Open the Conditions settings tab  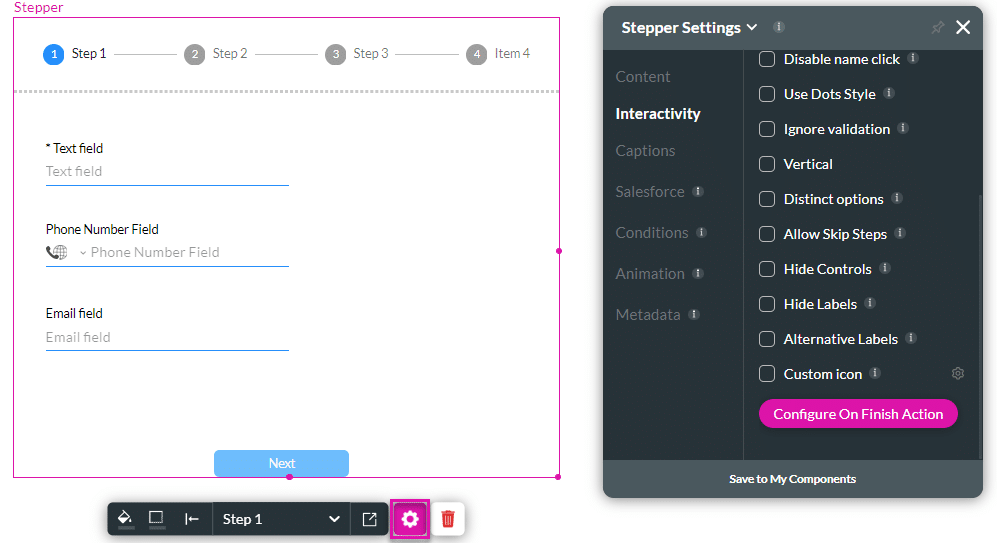[x=652, y=233]
